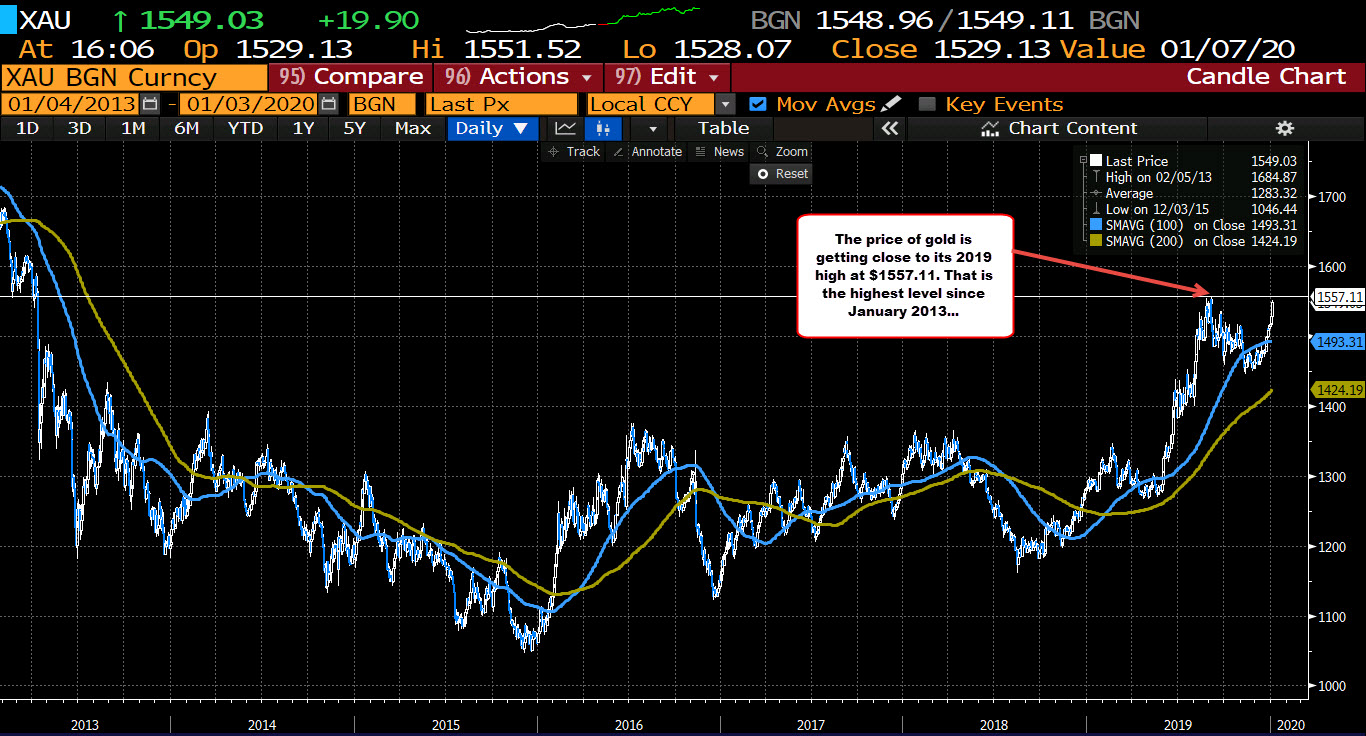1366x736 pixels.
Task: Click SMAVG (100) blue color swatch
Action: click(x=1097, y=225)
